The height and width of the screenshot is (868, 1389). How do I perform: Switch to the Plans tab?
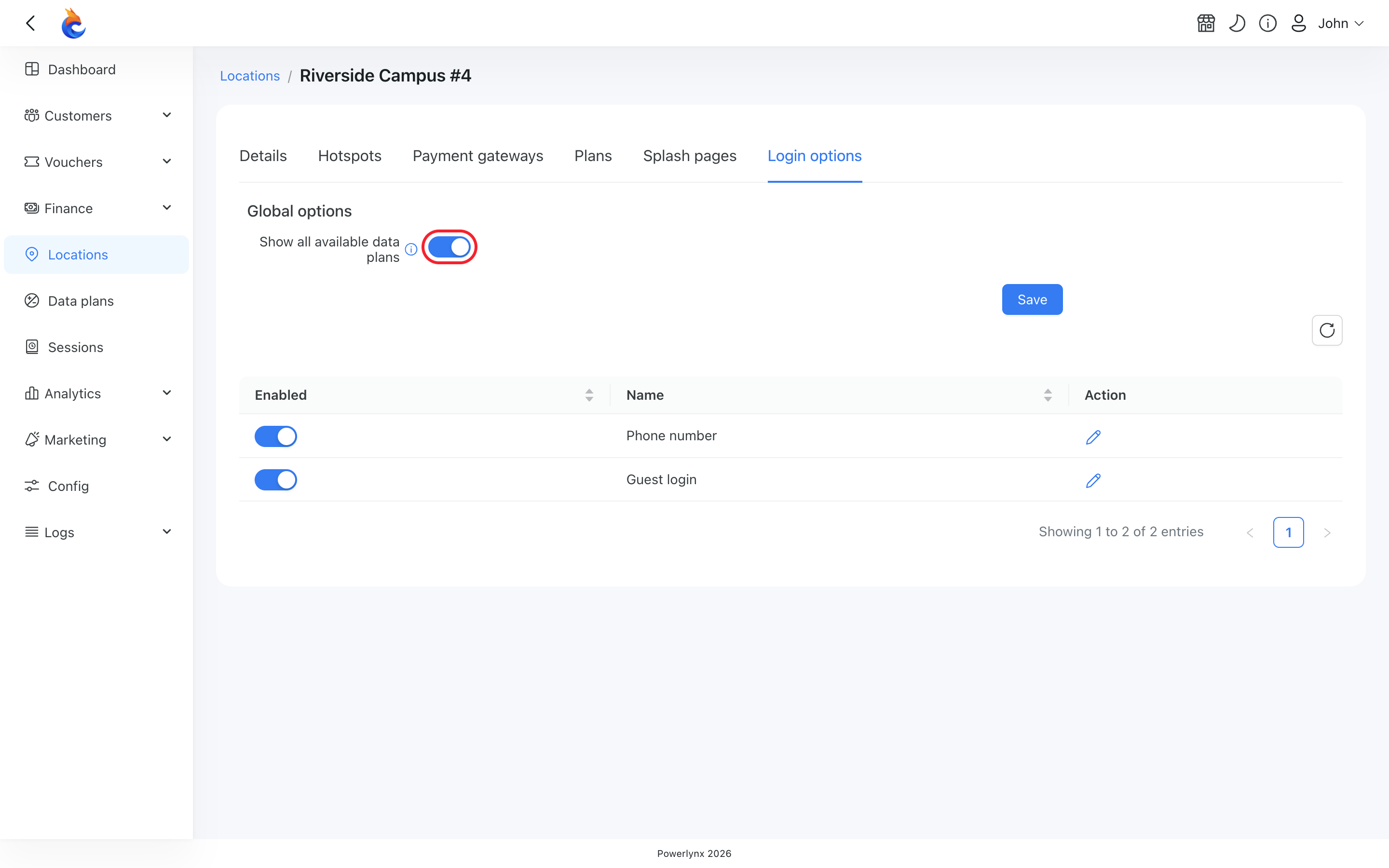coord(593,156)
